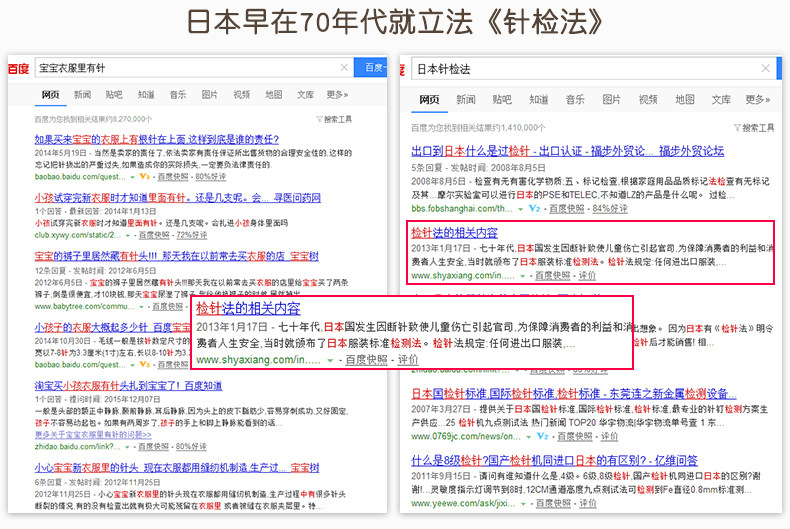Open result 宝宝的裤子里居然藏有针头
Image resolution: width=790 pixels, height=529 pixels.
[x=176, y=256]
